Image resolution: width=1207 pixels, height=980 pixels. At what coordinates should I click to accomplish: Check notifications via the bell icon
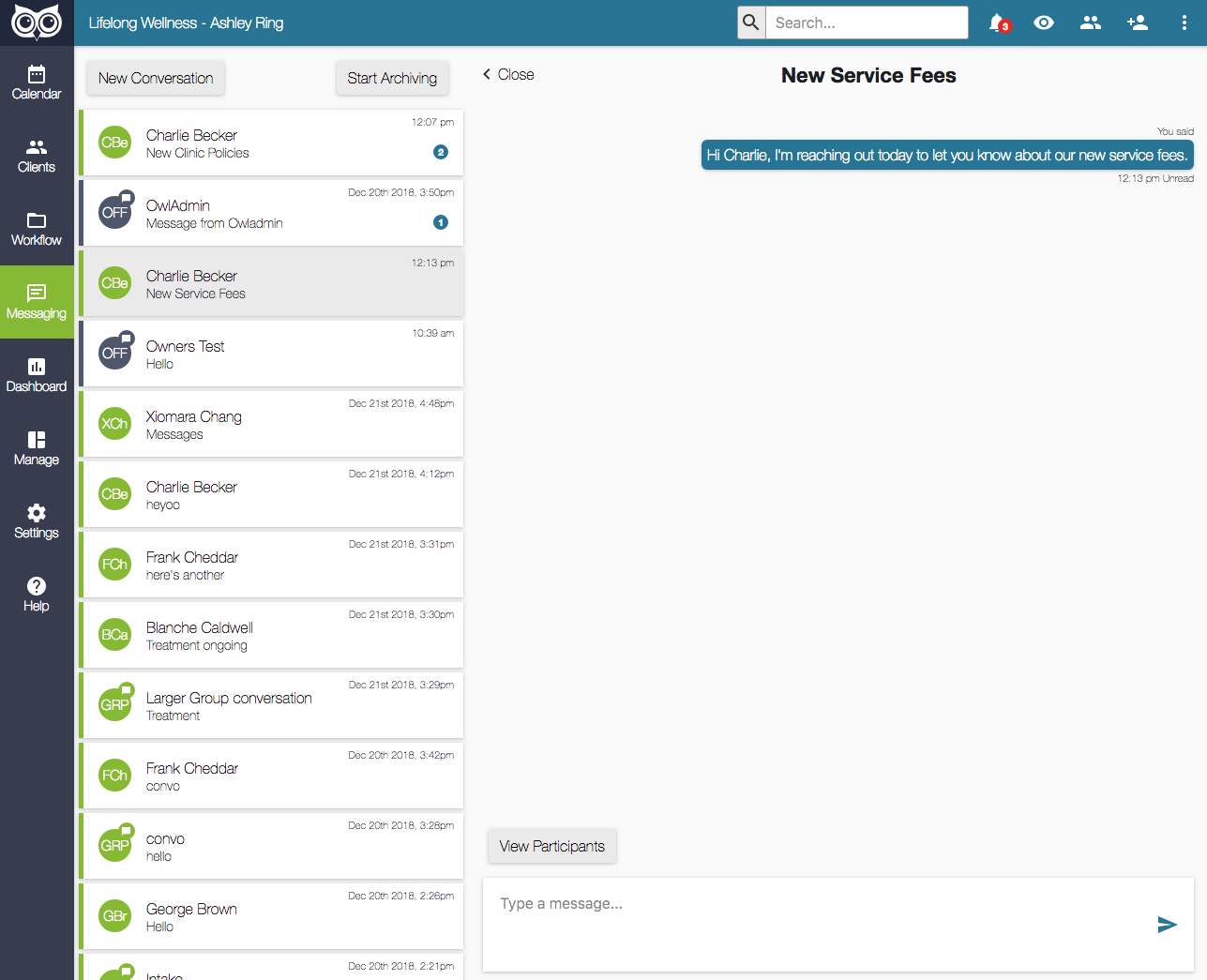(996, 23)
